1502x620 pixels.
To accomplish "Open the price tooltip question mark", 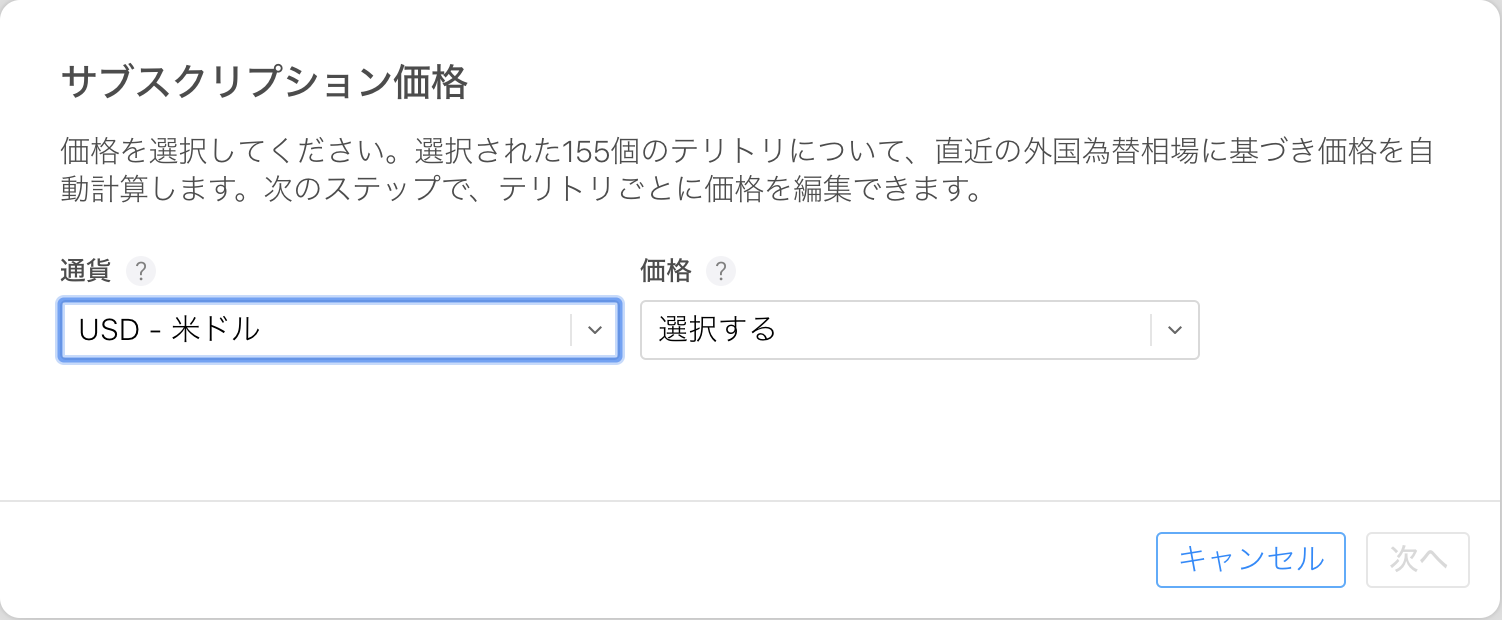I will point(722,271).
